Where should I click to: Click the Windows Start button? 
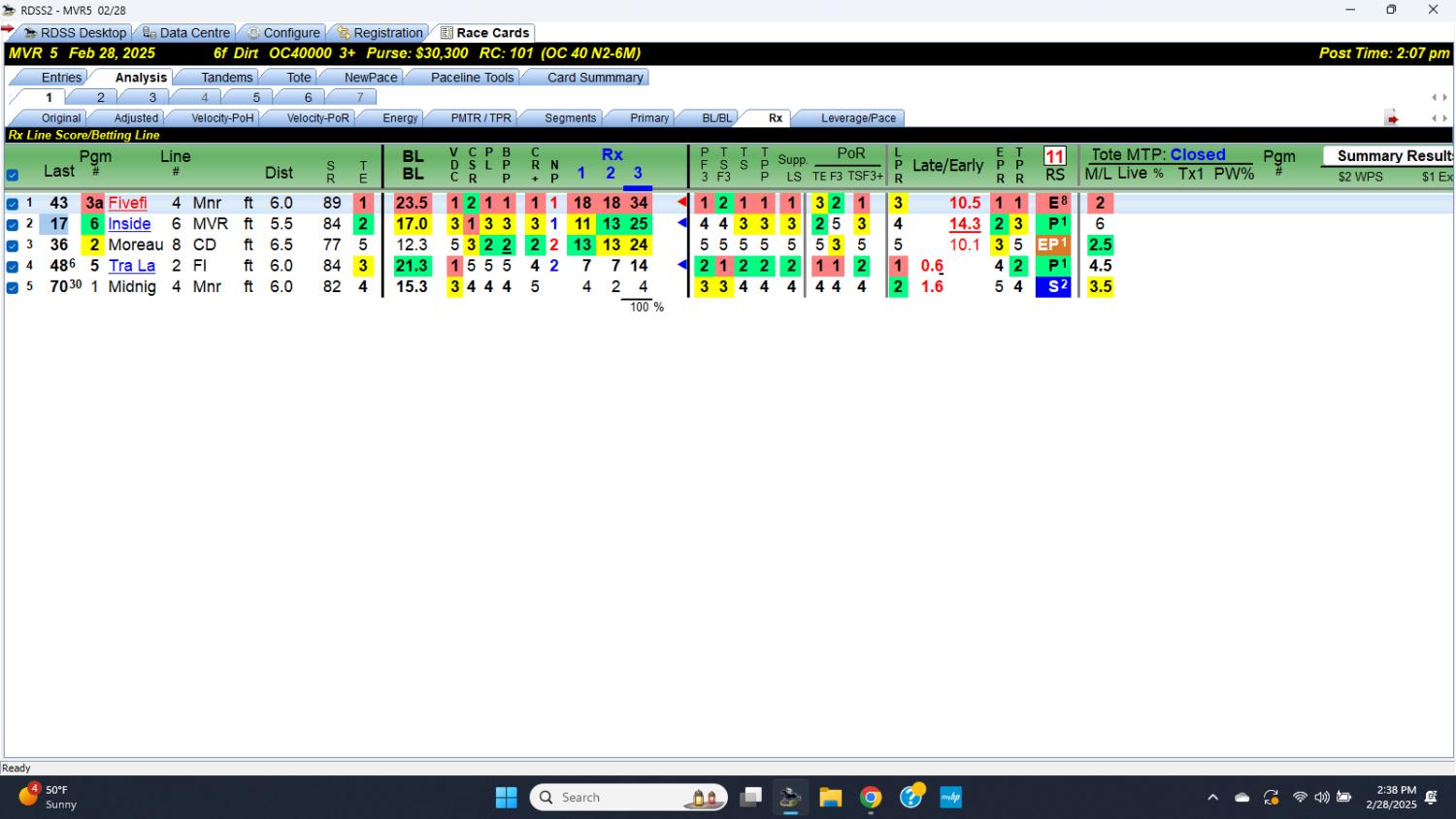[x=507, y=798]
